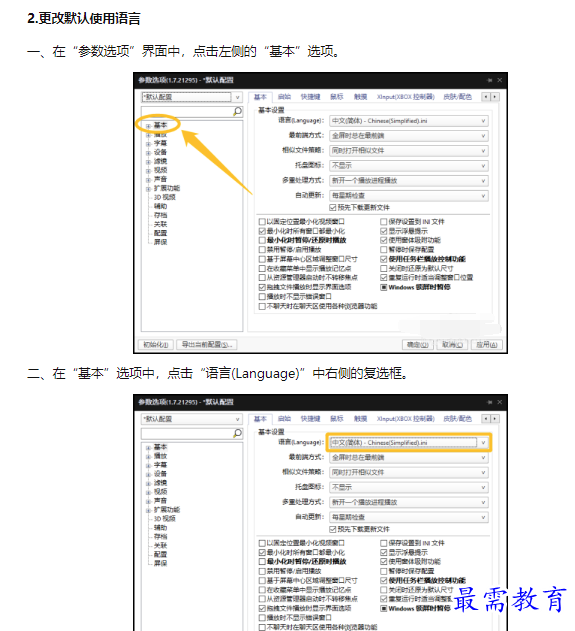
Task: Open 托盘图标 dropdown in step-one dialog
Action: [x=409, y=165]
